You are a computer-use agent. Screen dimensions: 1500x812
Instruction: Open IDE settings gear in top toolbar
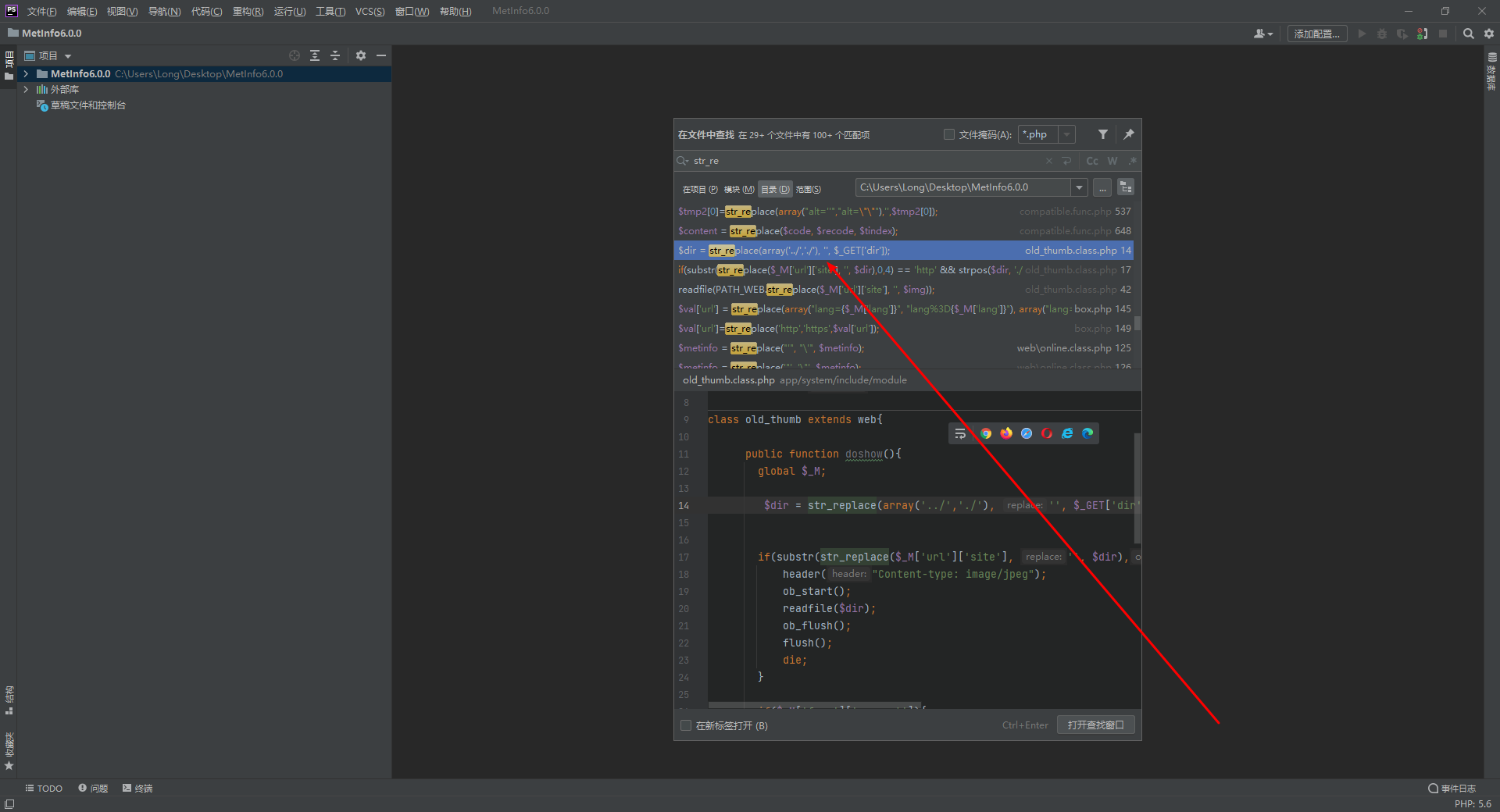click(x=1489, y=34)
